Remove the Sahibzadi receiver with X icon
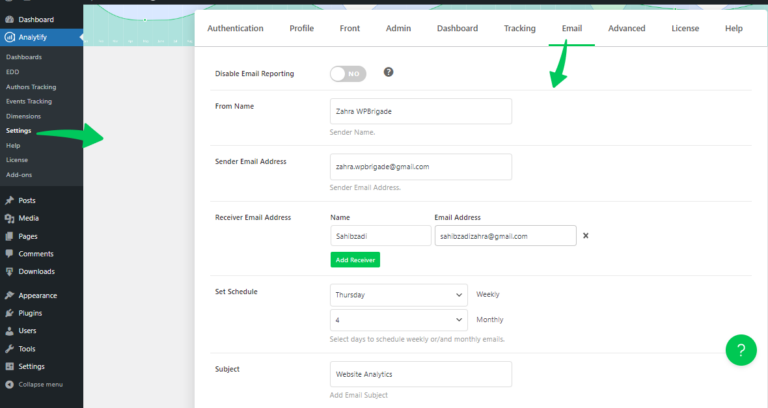Screen dimensions: 768x408 tap(586, 236)
